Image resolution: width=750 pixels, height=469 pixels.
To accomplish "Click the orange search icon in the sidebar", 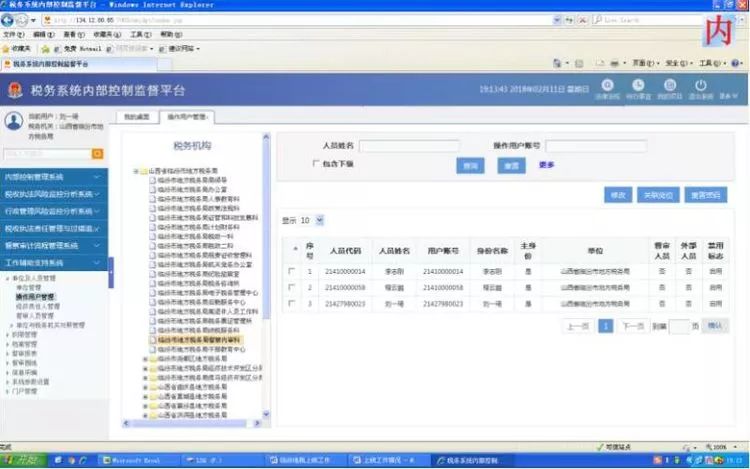I will tap(97, 153).
